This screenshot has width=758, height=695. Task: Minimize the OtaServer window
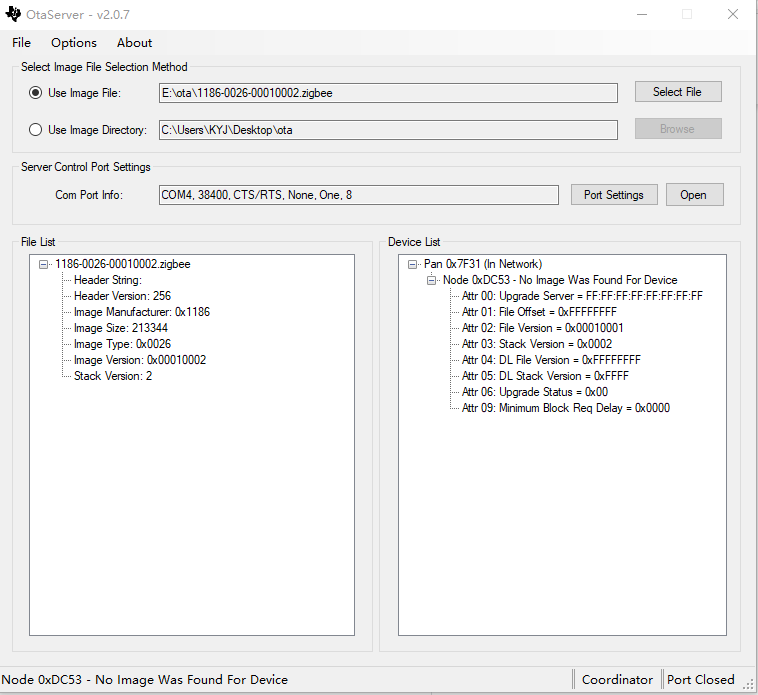pyautogui.click(x=642, y=14)
